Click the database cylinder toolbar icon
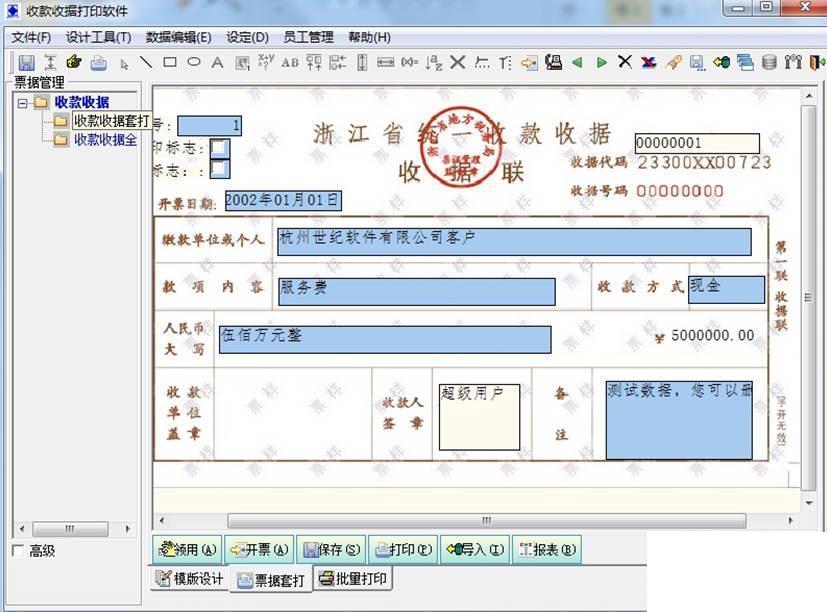827x612 pixels. coord(769,62)
